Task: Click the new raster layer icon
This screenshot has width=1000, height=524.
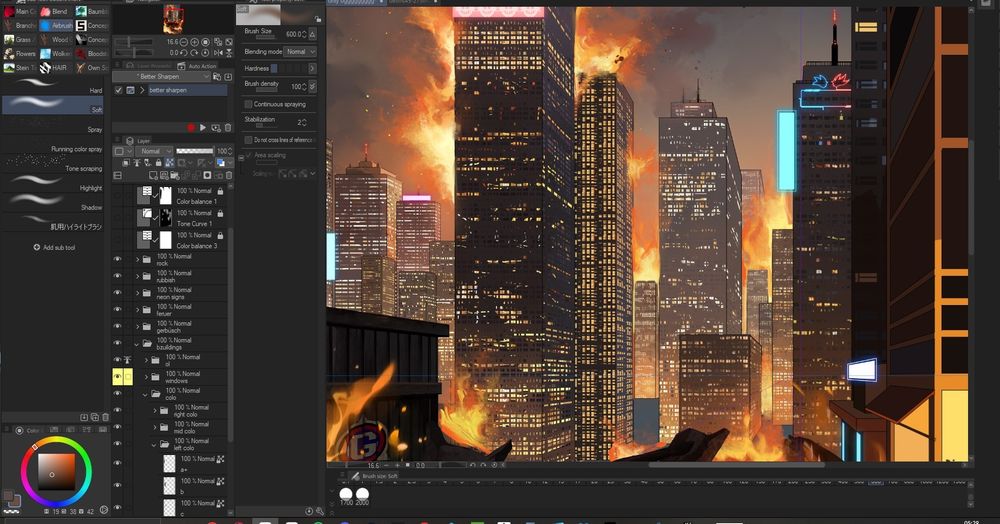Action: point(154,175)
